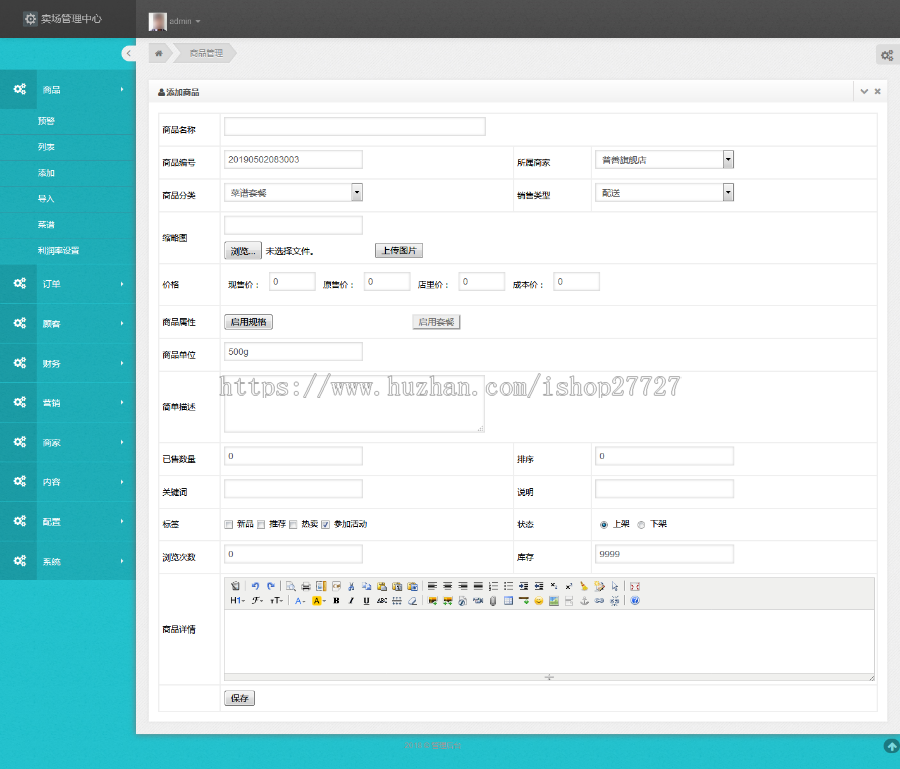The image size is (900, 769).
Task: Click the 启用套餐 button
Action: point(436,322)
